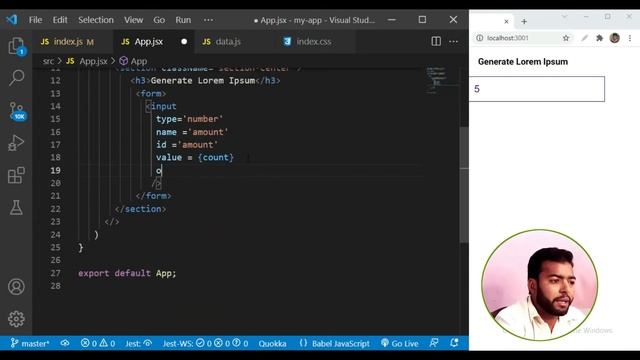This screenshot has height=360, width=640.
Task: Split the editor to the right
Action: [436, 41]
